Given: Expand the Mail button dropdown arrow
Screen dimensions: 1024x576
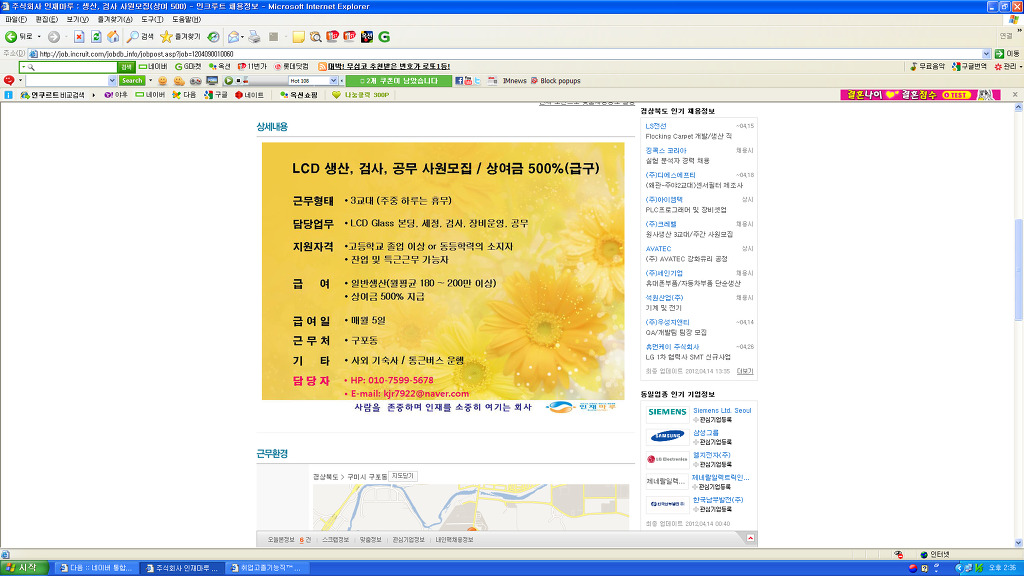Looking at the screenshot, I should click(x=242, y=37).
